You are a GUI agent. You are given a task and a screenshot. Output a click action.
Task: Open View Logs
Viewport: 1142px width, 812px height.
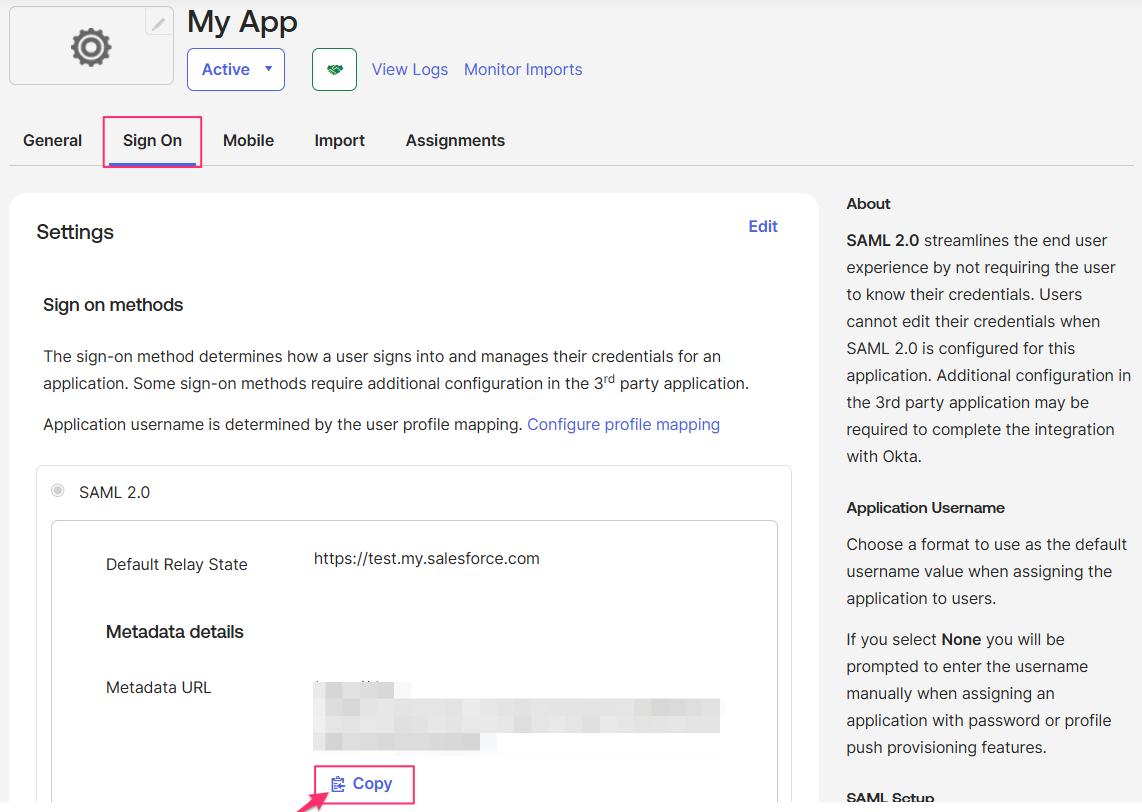coord(409,69)
